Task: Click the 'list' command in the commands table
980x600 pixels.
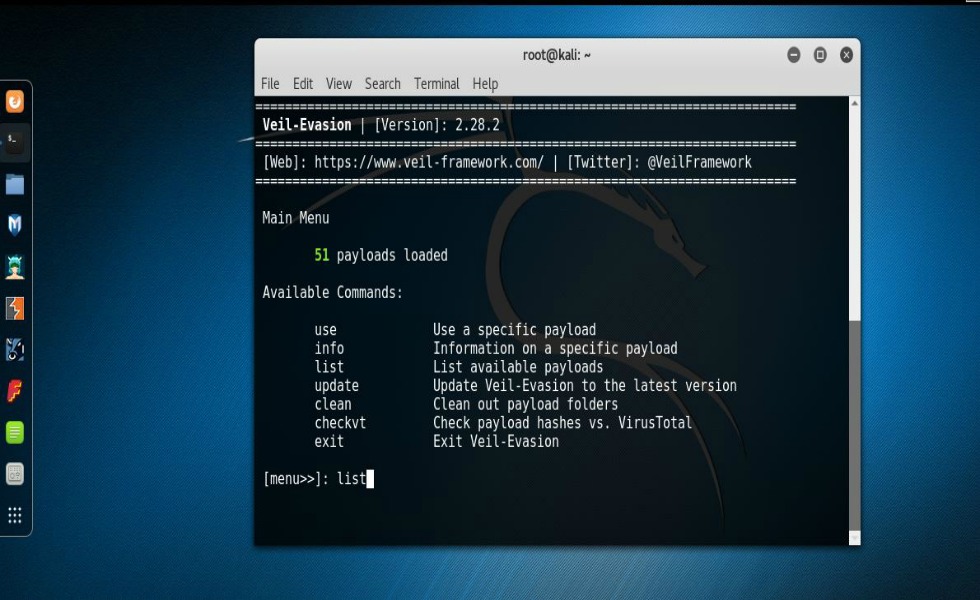Action: coord(329,367)
